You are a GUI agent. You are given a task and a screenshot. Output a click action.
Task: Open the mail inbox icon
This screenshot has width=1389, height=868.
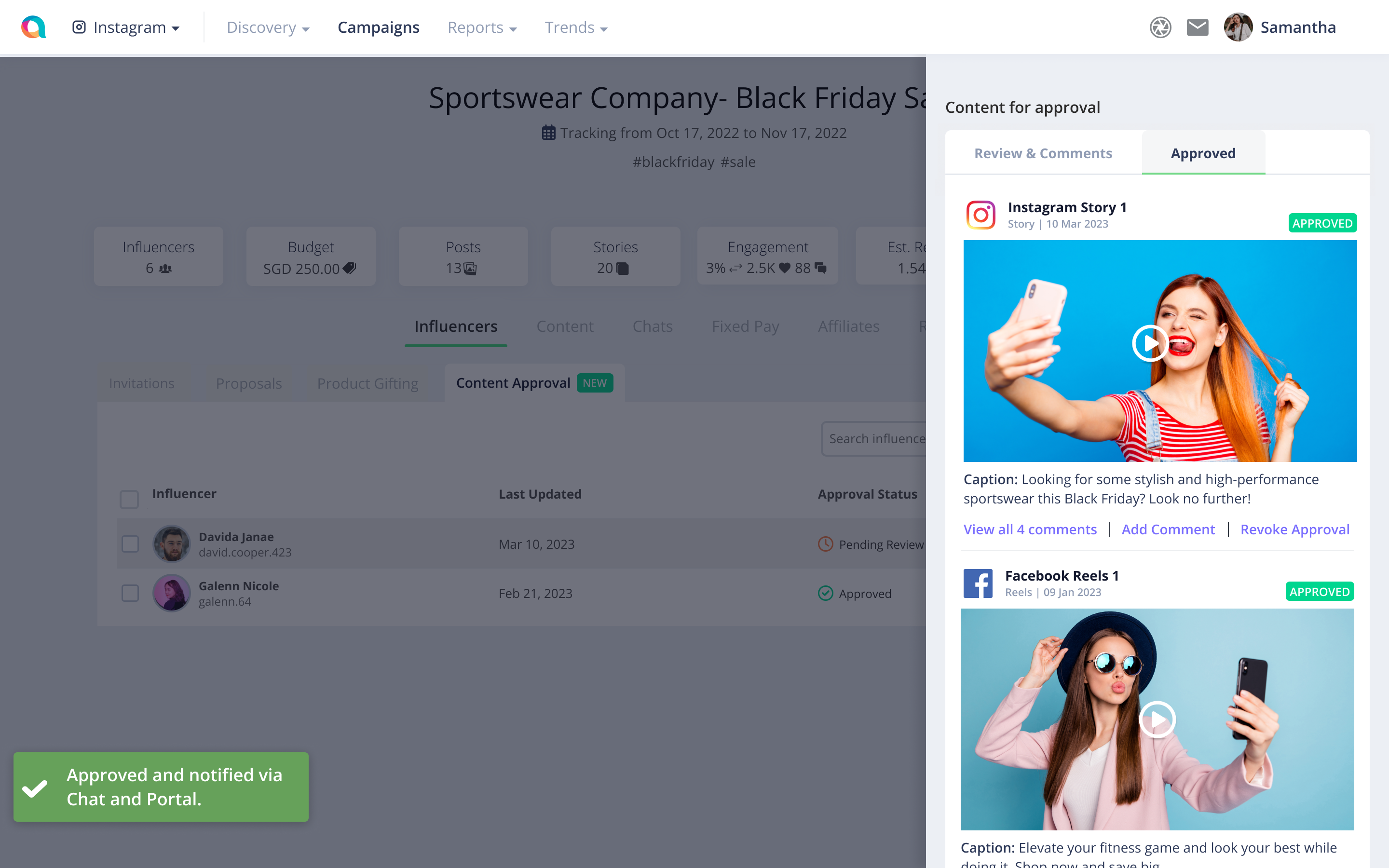pyautogui.click(x=1198, y=27)
